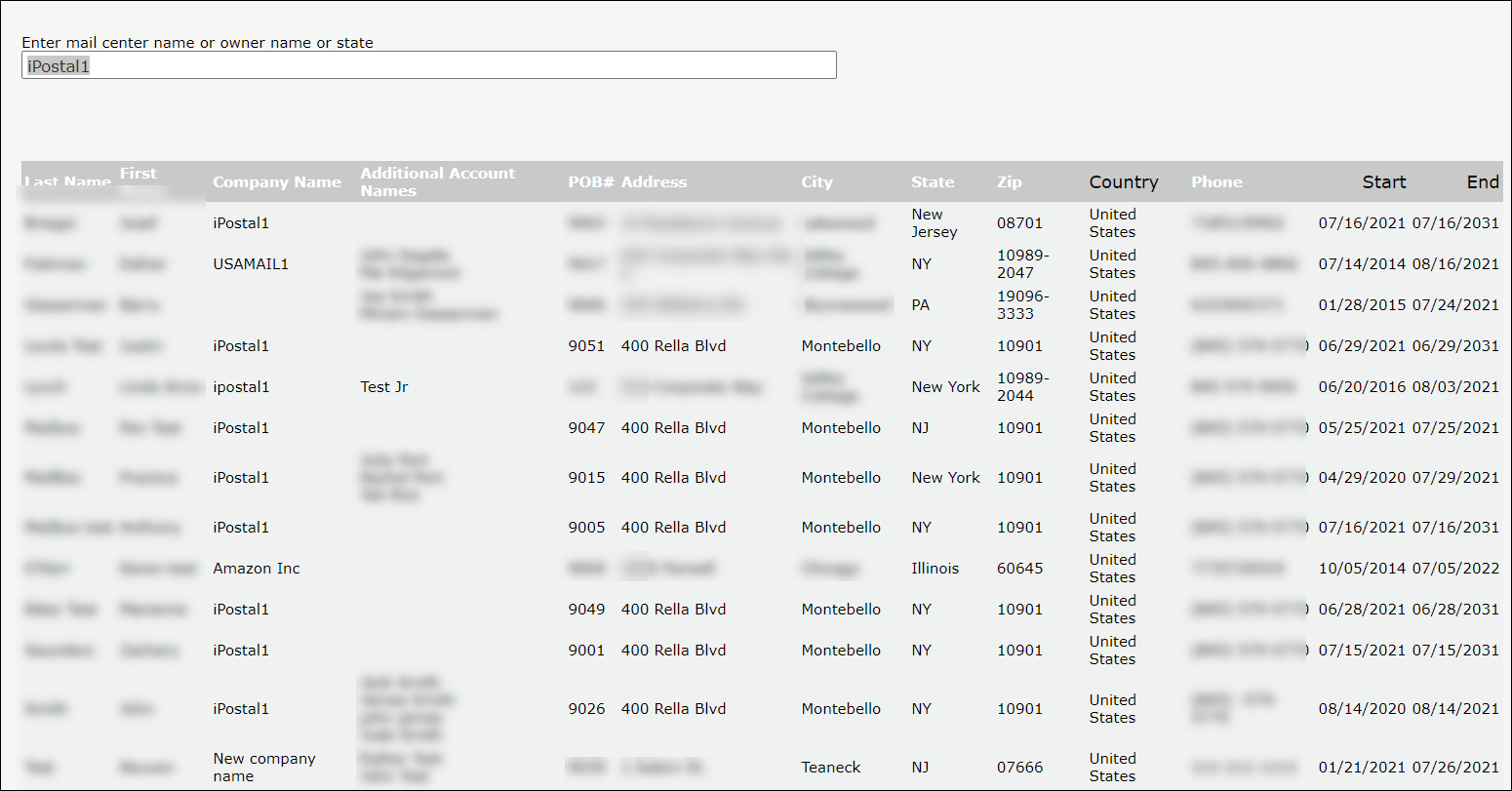Screen dimensions: 1512x791
Task: Click the Test Jr additional account name
Action: (x=384, y=387)
